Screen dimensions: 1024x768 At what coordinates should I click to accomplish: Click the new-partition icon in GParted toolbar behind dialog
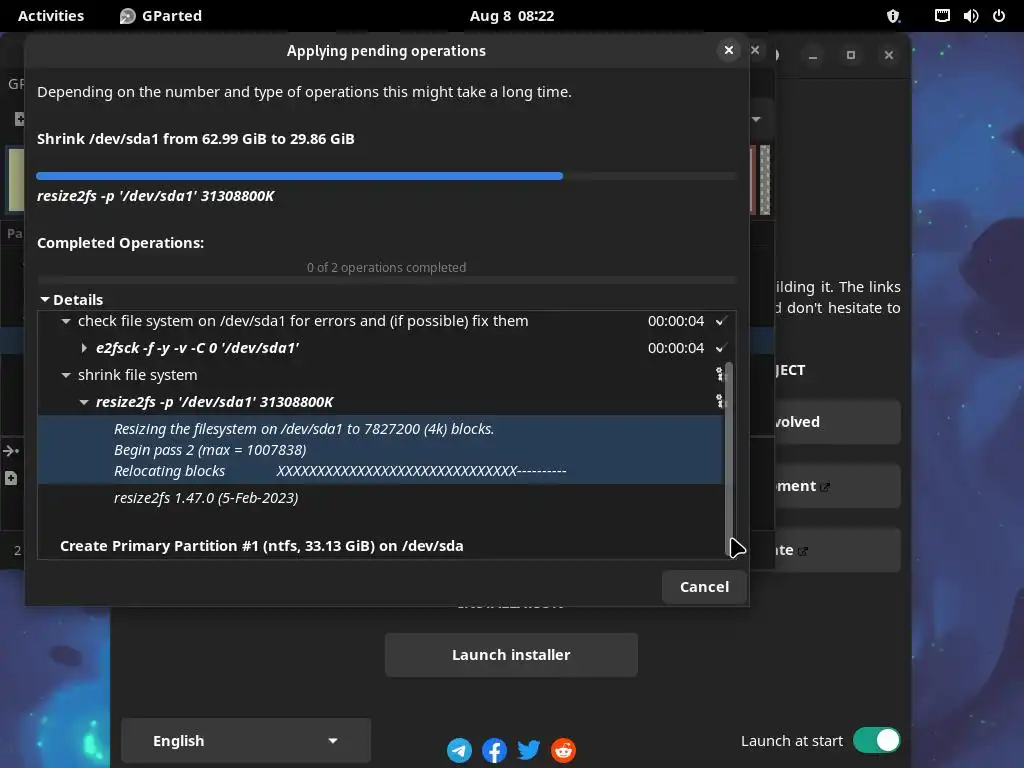click(20, 119)
